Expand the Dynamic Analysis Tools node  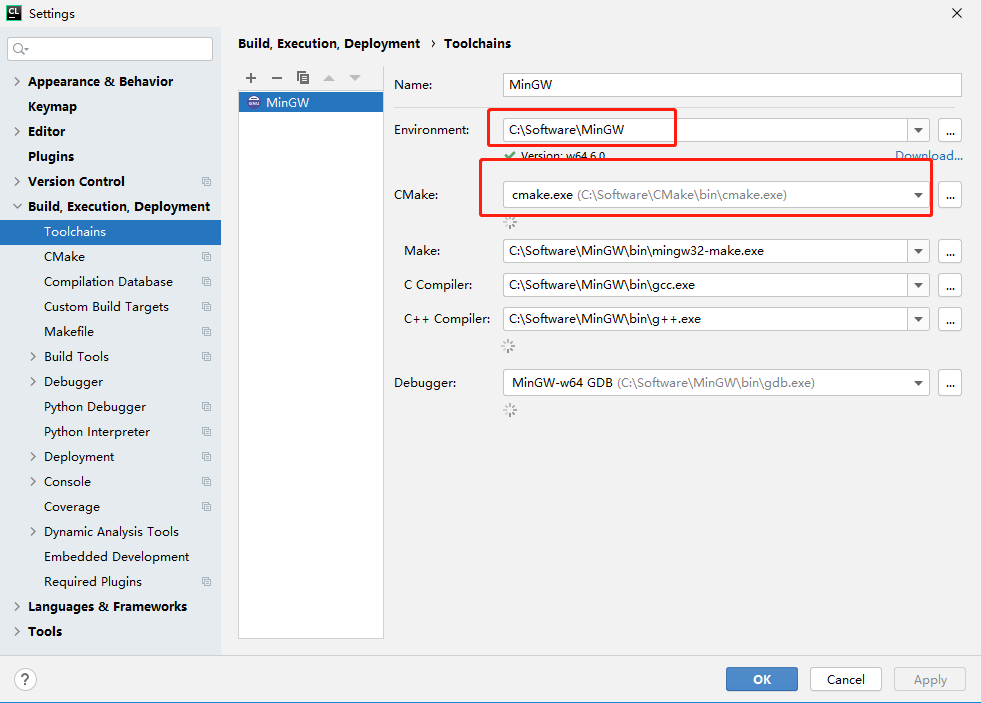(33, 532)
